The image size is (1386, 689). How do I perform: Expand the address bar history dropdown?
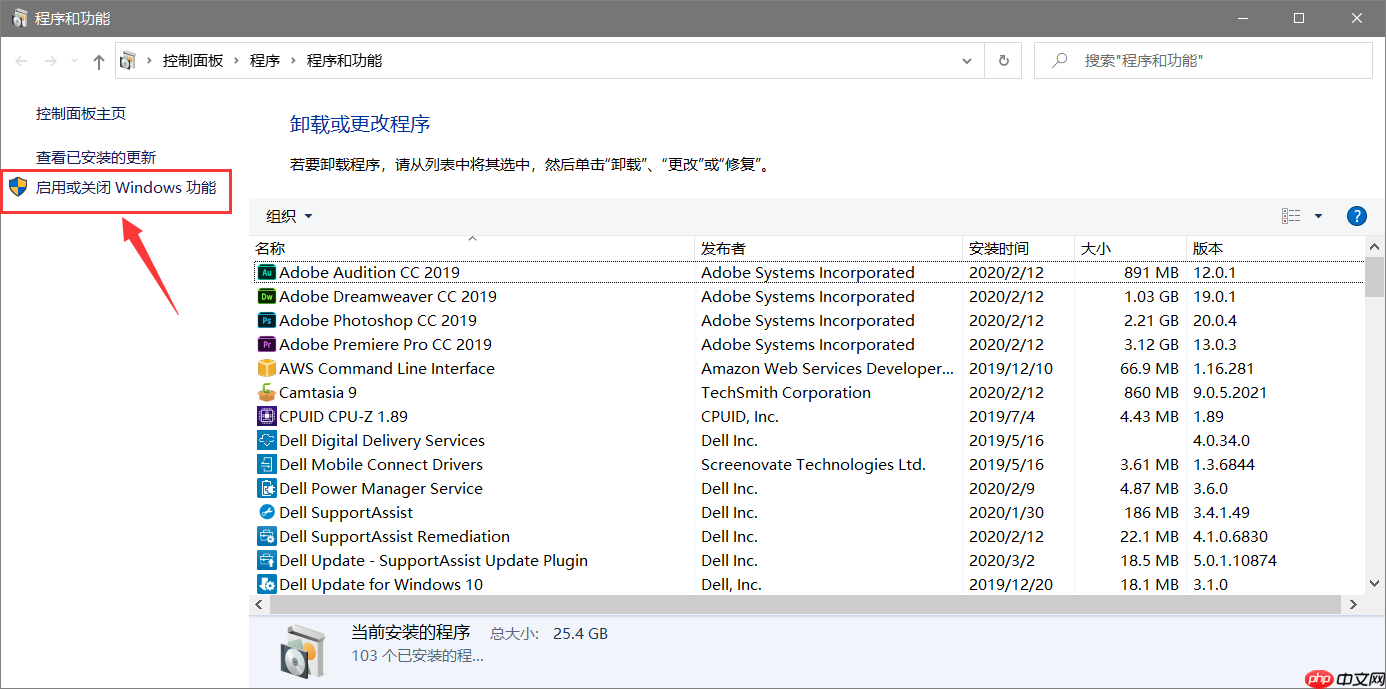click(x=966, y=60)
